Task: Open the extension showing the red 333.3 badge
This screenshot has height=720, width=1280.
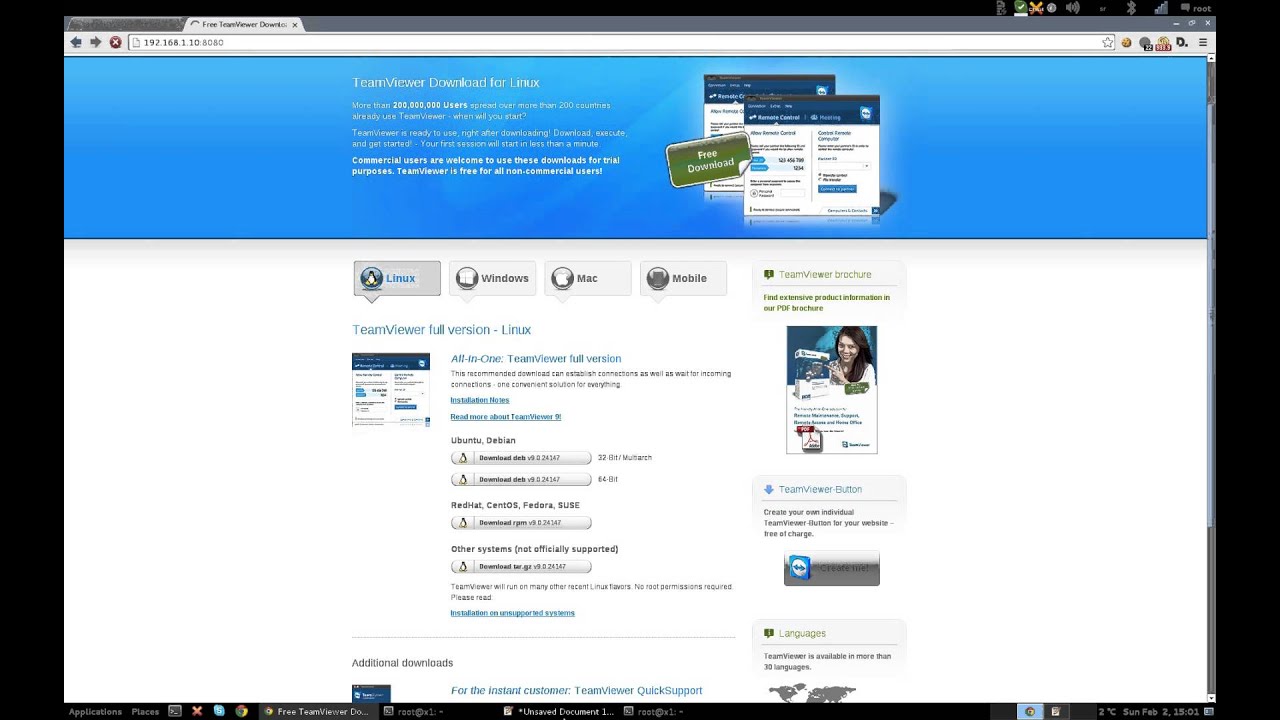Action: 1163,43
